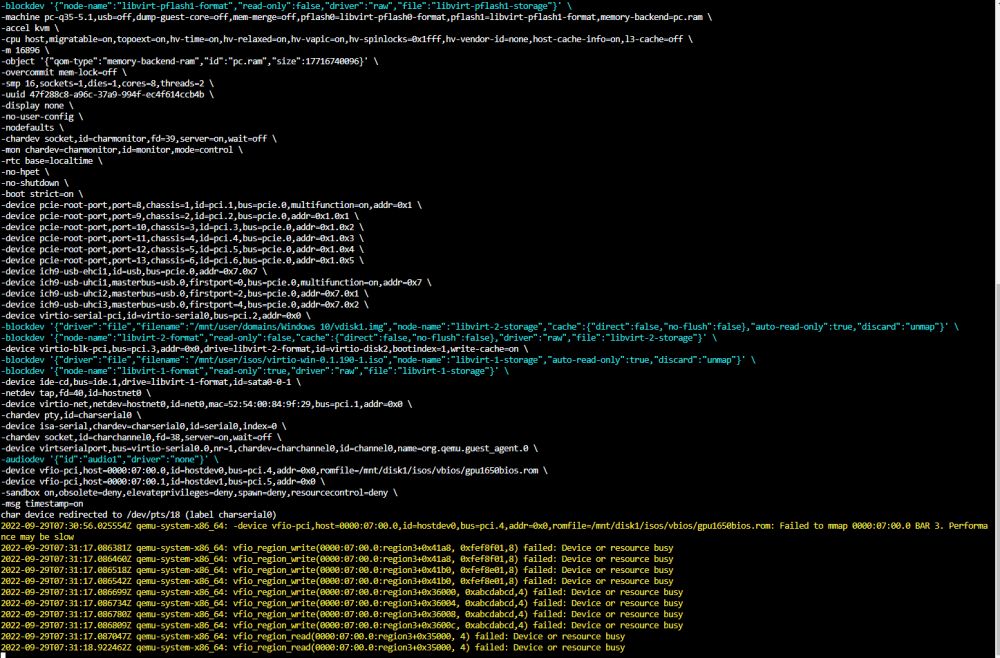1000x658 pixels.
Task: Click the '-m 16896' line
Action: (26, 50)
